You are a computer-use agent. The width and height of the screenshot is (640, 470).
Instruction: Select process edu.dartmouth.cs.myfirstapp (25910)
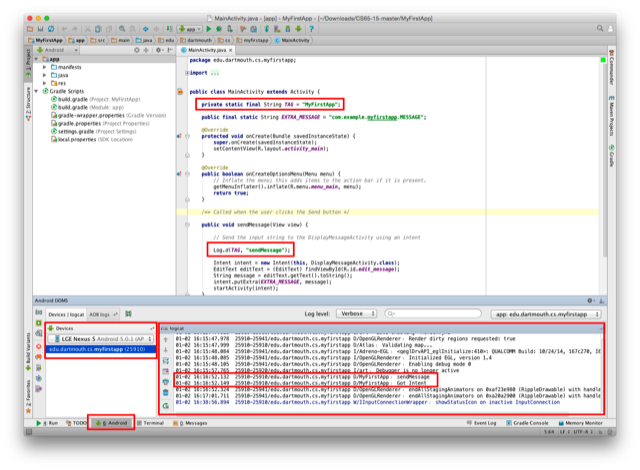[x=101, y=349]
